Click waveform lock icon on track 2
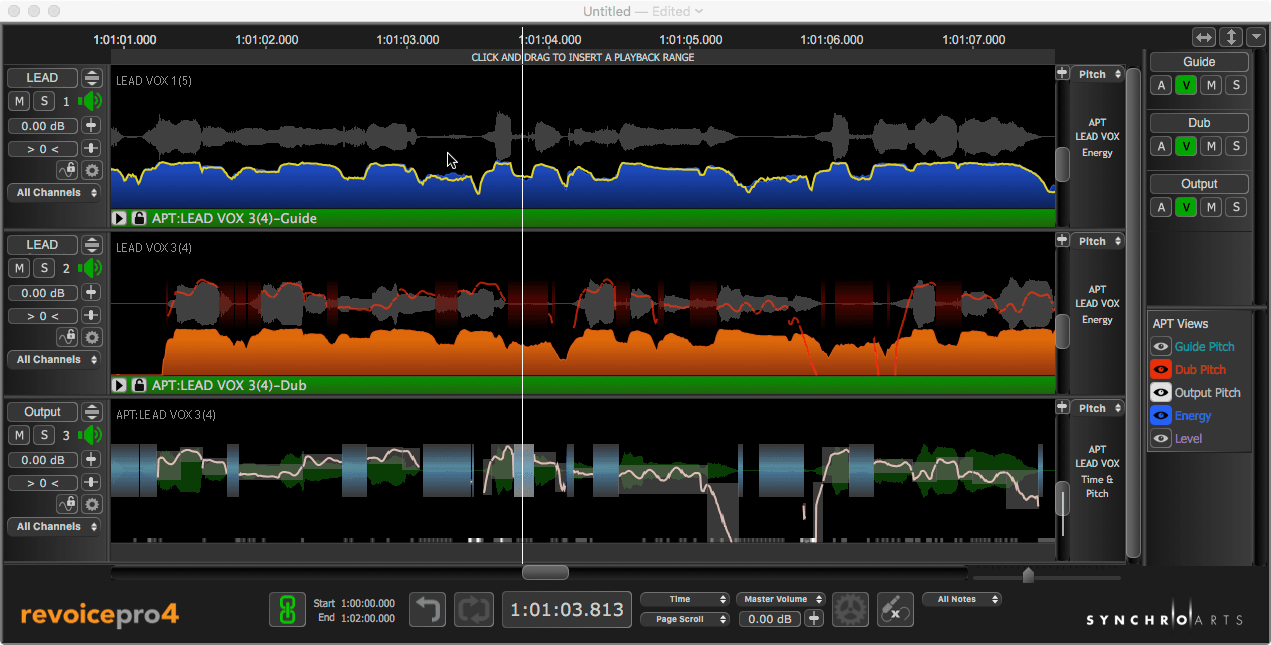The width and height of the screenshot is (1271, 645). click(x=140, y=385)
